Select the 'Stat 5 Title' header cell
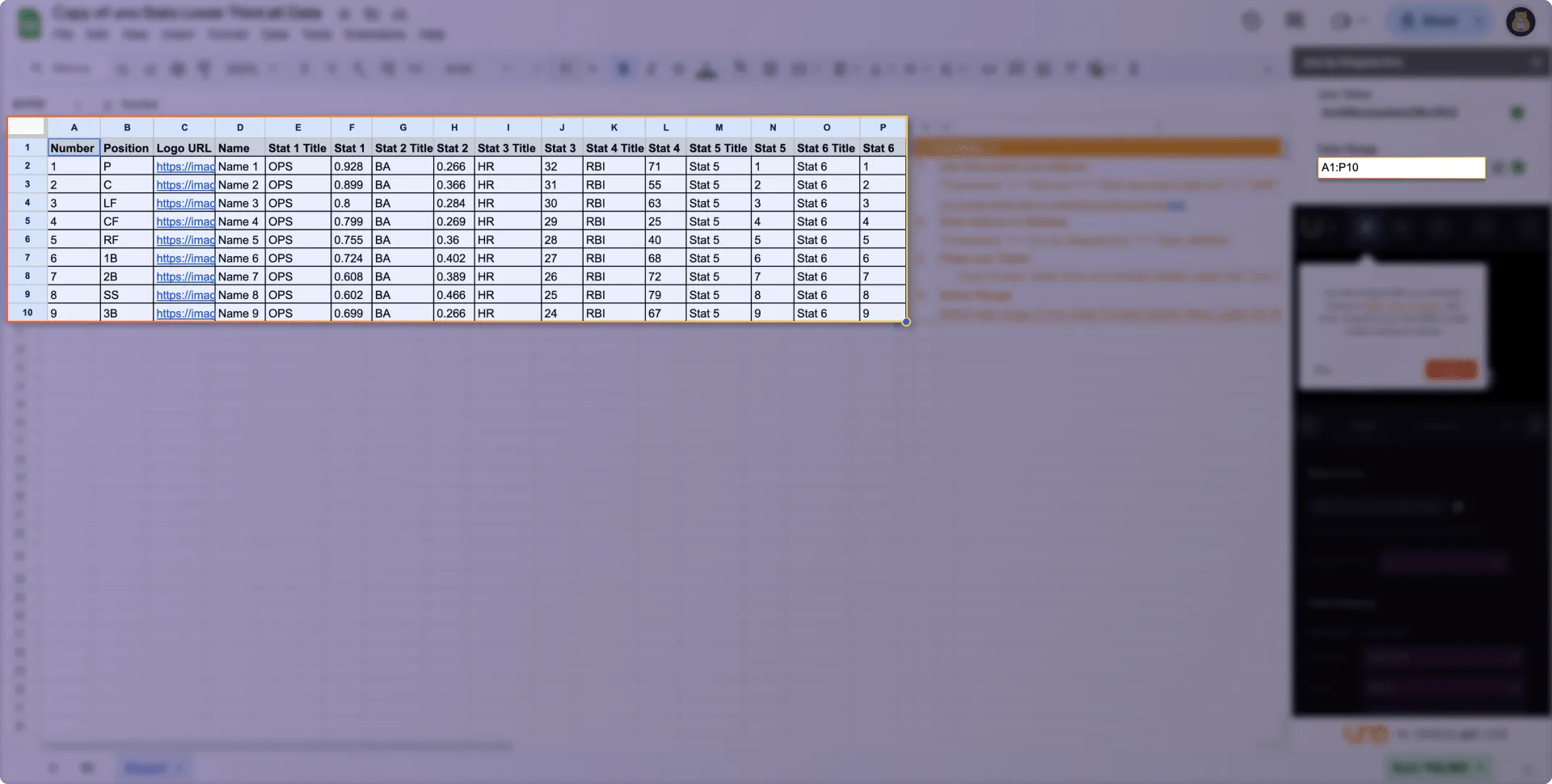The height and width of the screenshot is (784, 1552). point(719,148)
